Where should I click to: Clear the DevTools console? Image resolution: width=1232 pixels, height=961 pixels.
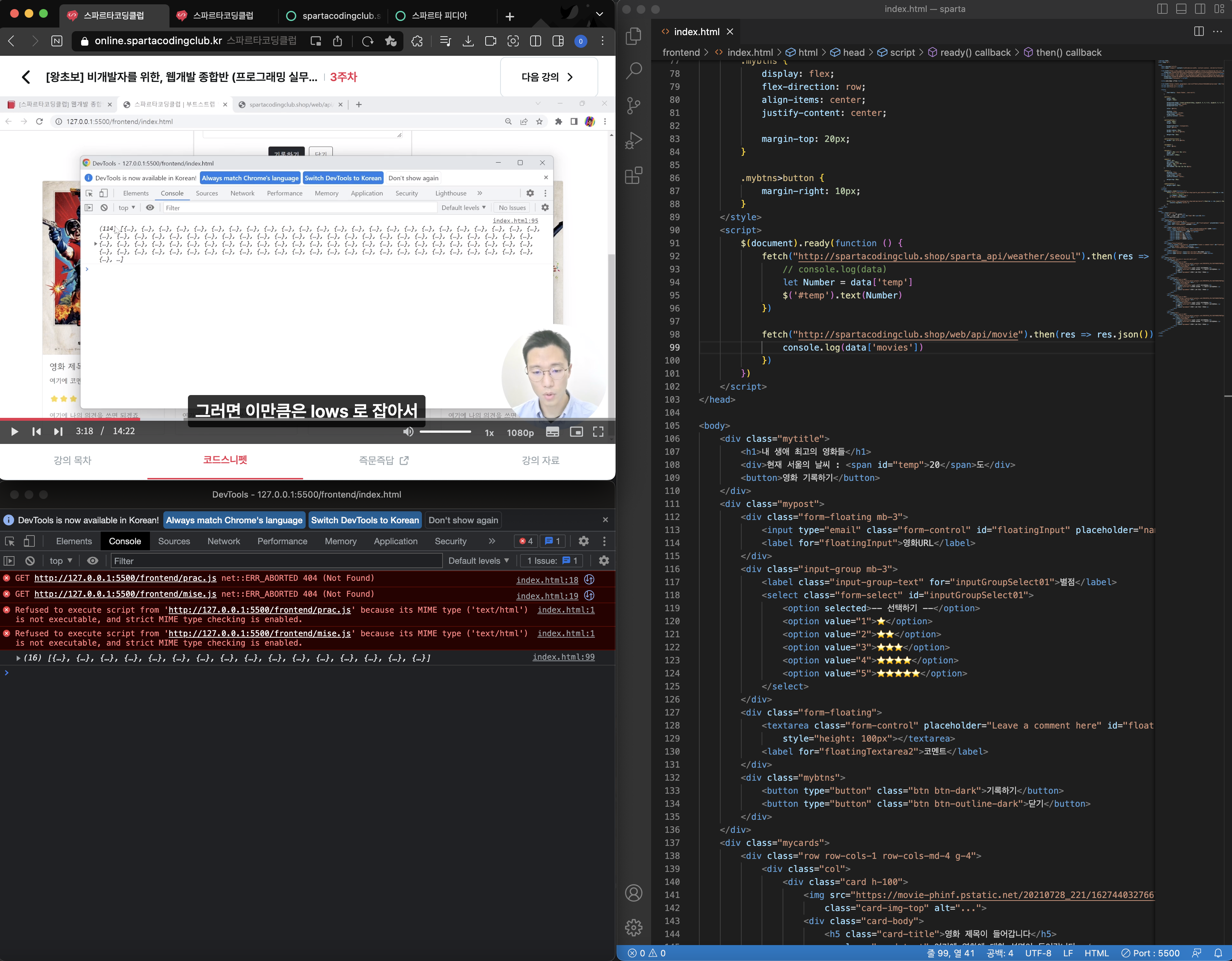30,561
